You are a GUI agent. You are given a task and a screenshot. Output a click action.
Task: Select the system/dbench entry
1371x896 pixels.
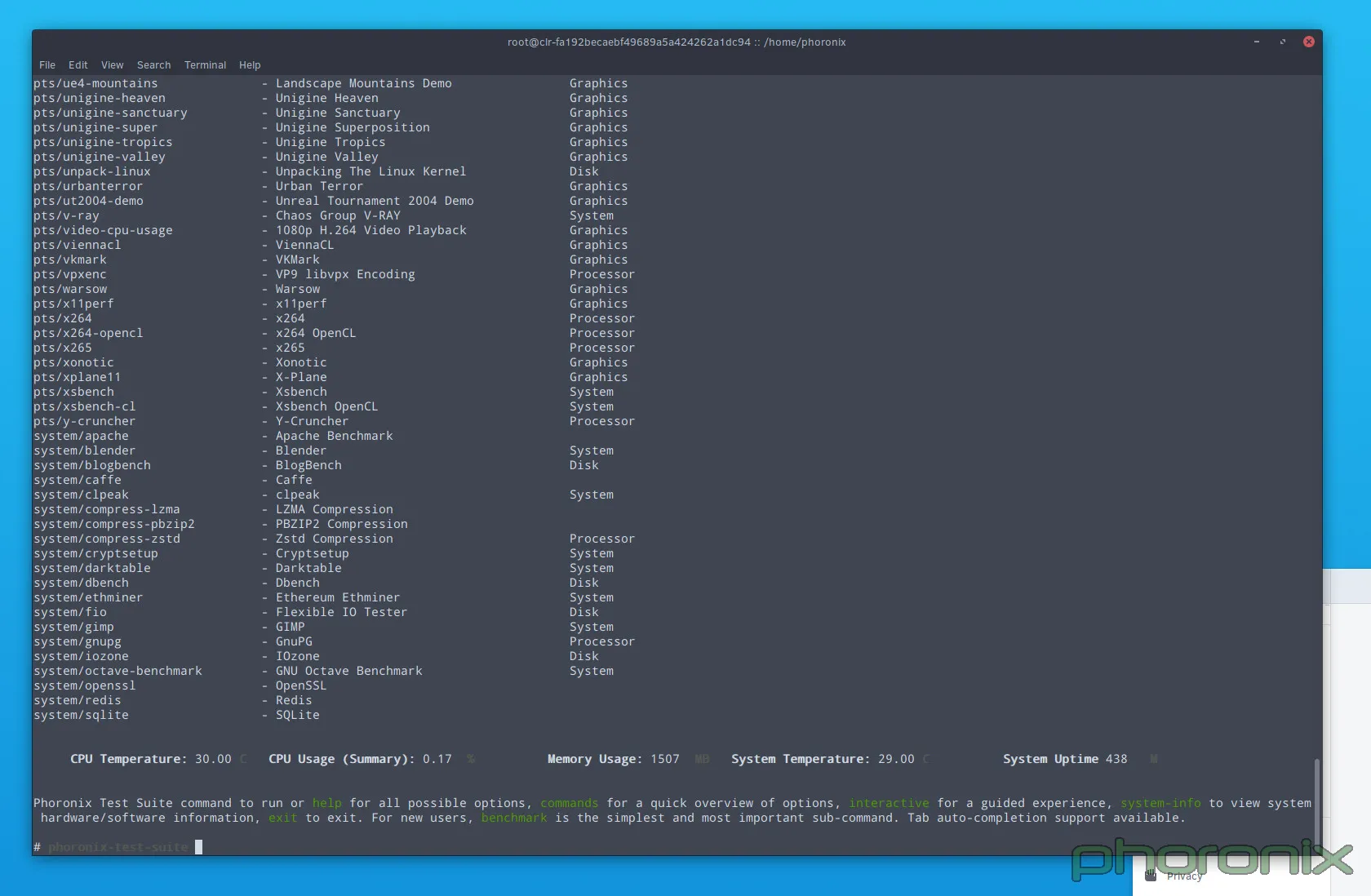[81, 583]
